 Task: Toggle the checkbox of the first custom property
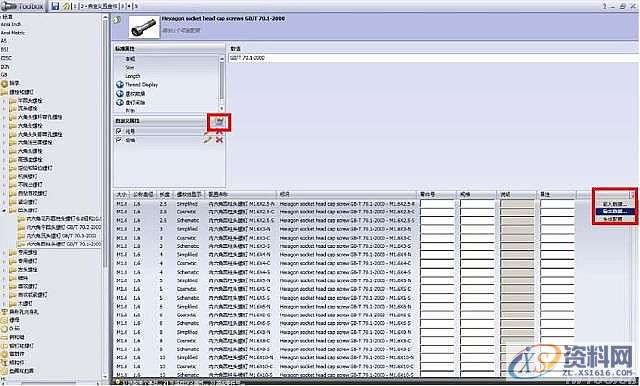tap(119, 131)
